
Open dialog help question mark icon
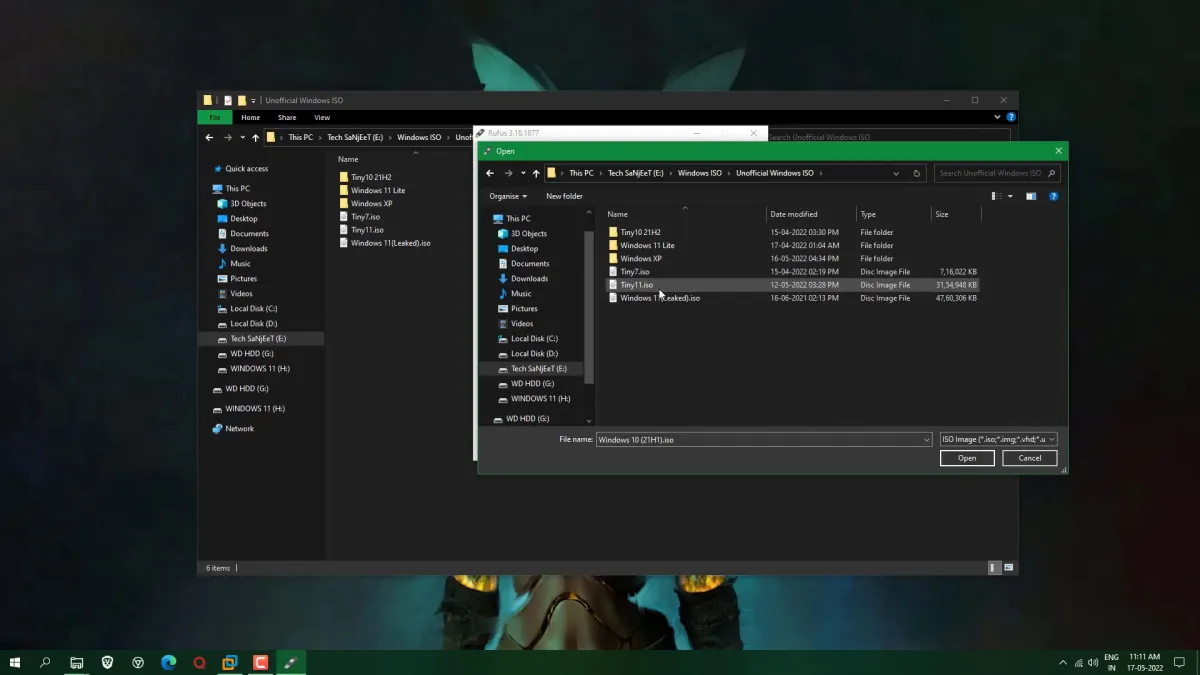[x=1053, y=196]
